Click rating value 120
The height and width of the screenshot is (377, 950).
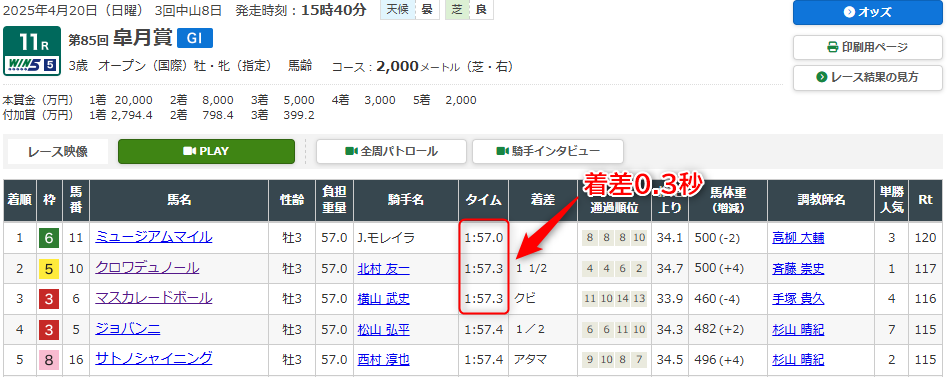[925, 238]
